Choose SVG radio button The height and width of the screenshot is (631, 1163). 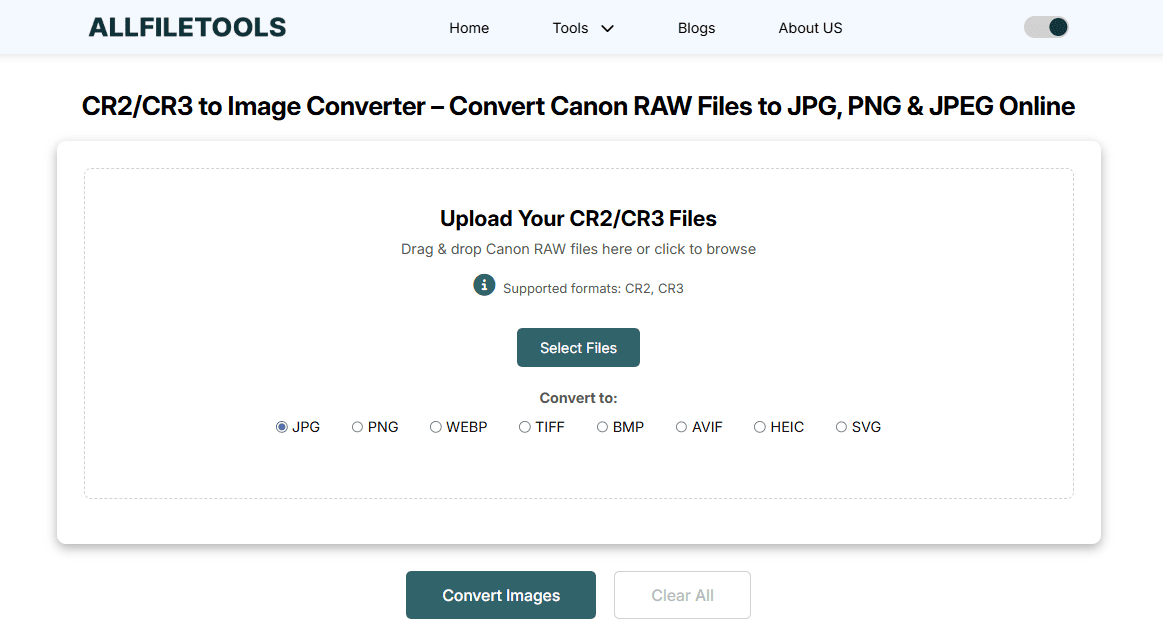[841, 427]
